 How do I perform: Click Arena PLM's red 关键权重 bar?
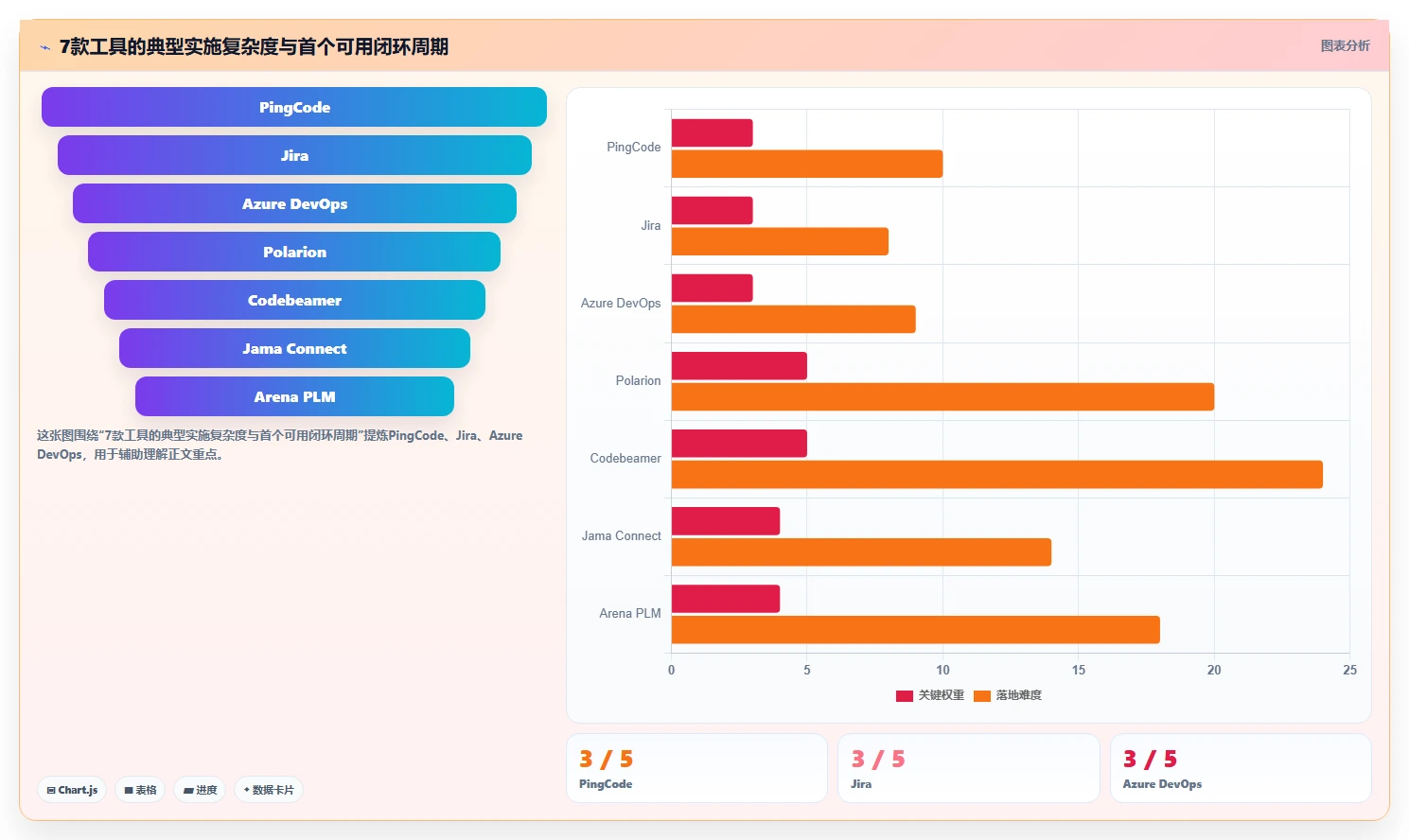tap(726, 598)
